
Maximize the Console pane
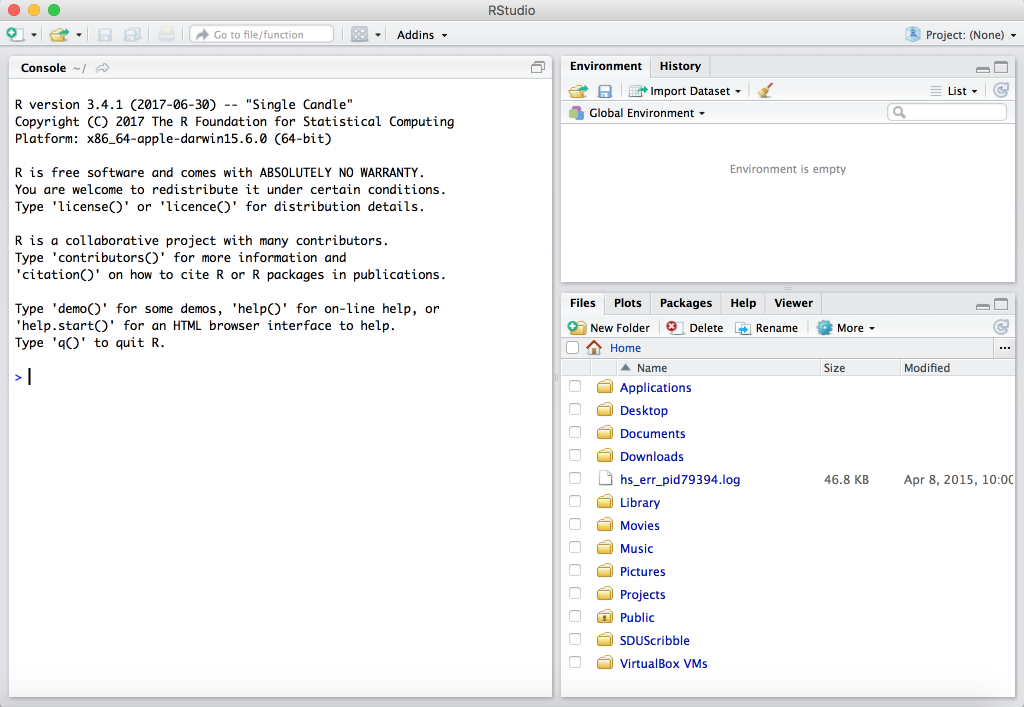click(x=537, y=67)
